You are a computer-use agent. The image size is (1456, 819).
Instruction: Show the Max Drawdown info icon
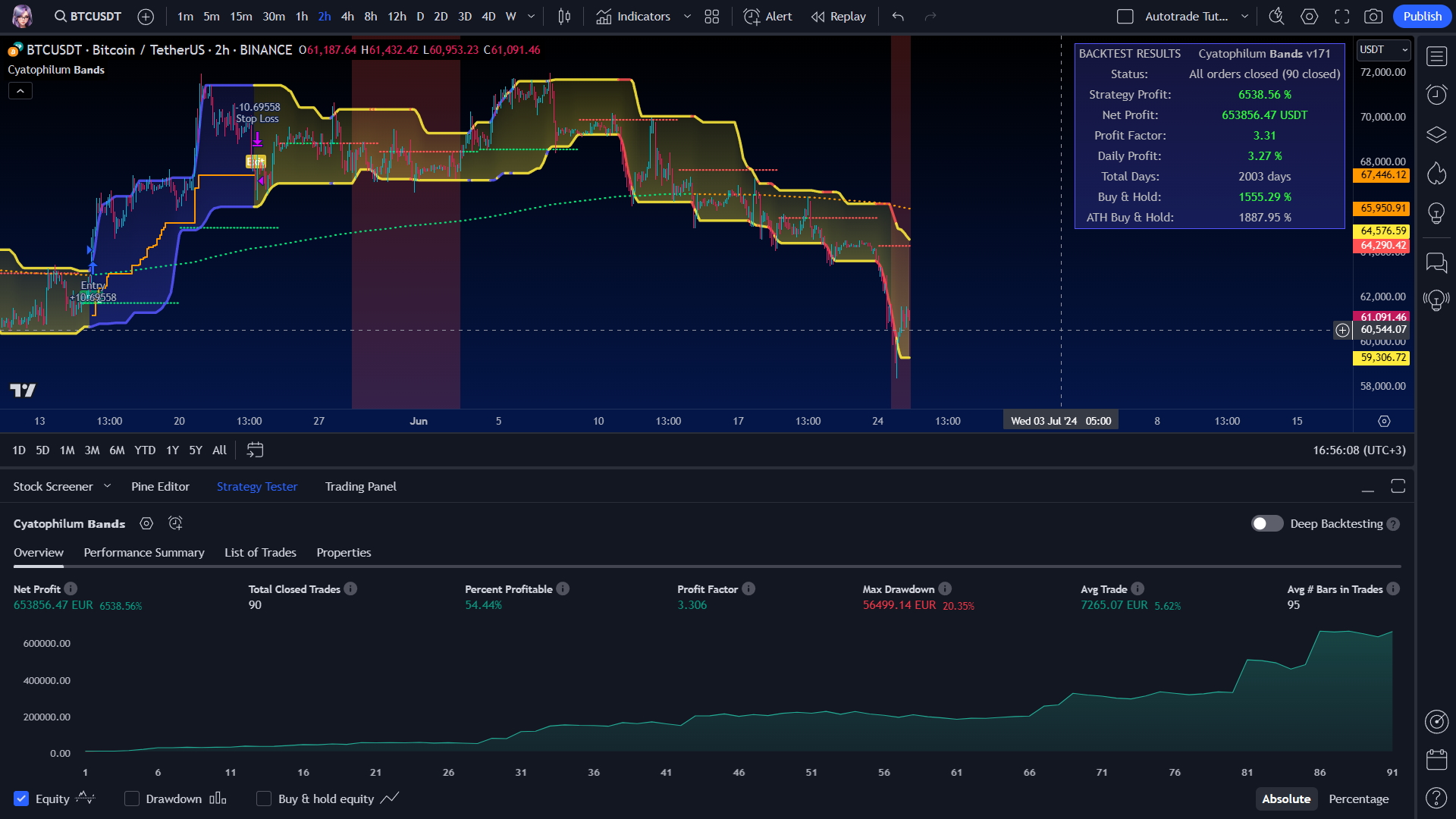coord(945,588)
